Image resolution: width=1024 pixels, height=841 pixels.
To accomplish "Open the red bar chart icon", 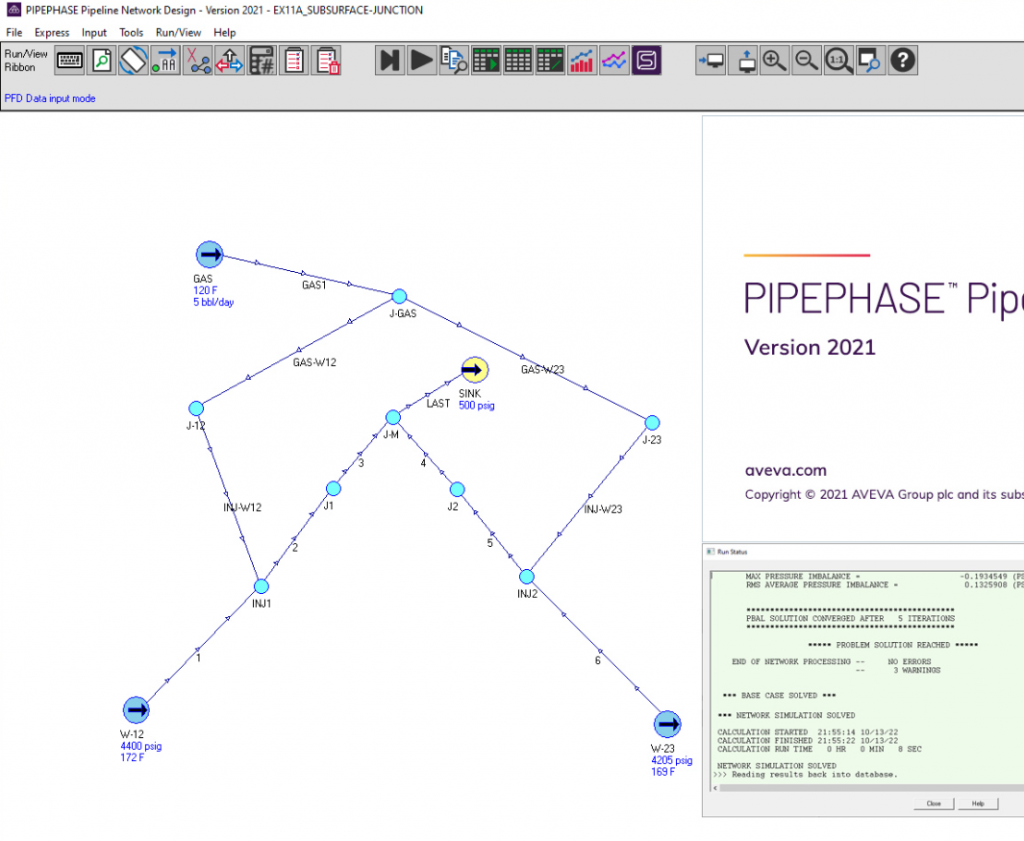I will pos(582,61).
